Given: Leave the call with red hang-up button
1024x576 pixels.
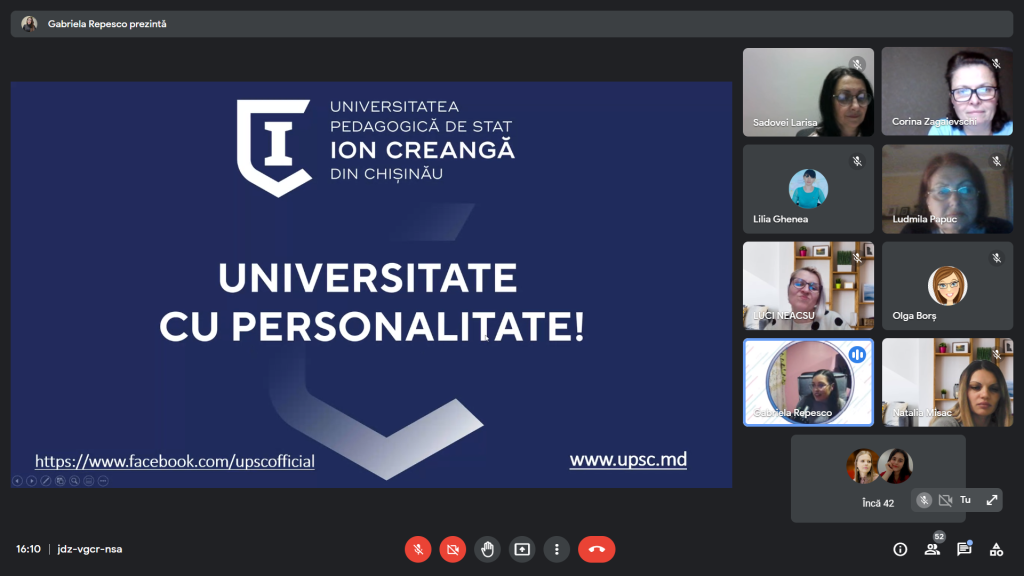Looking at the screenshot, I should click(x=596, y=549).
